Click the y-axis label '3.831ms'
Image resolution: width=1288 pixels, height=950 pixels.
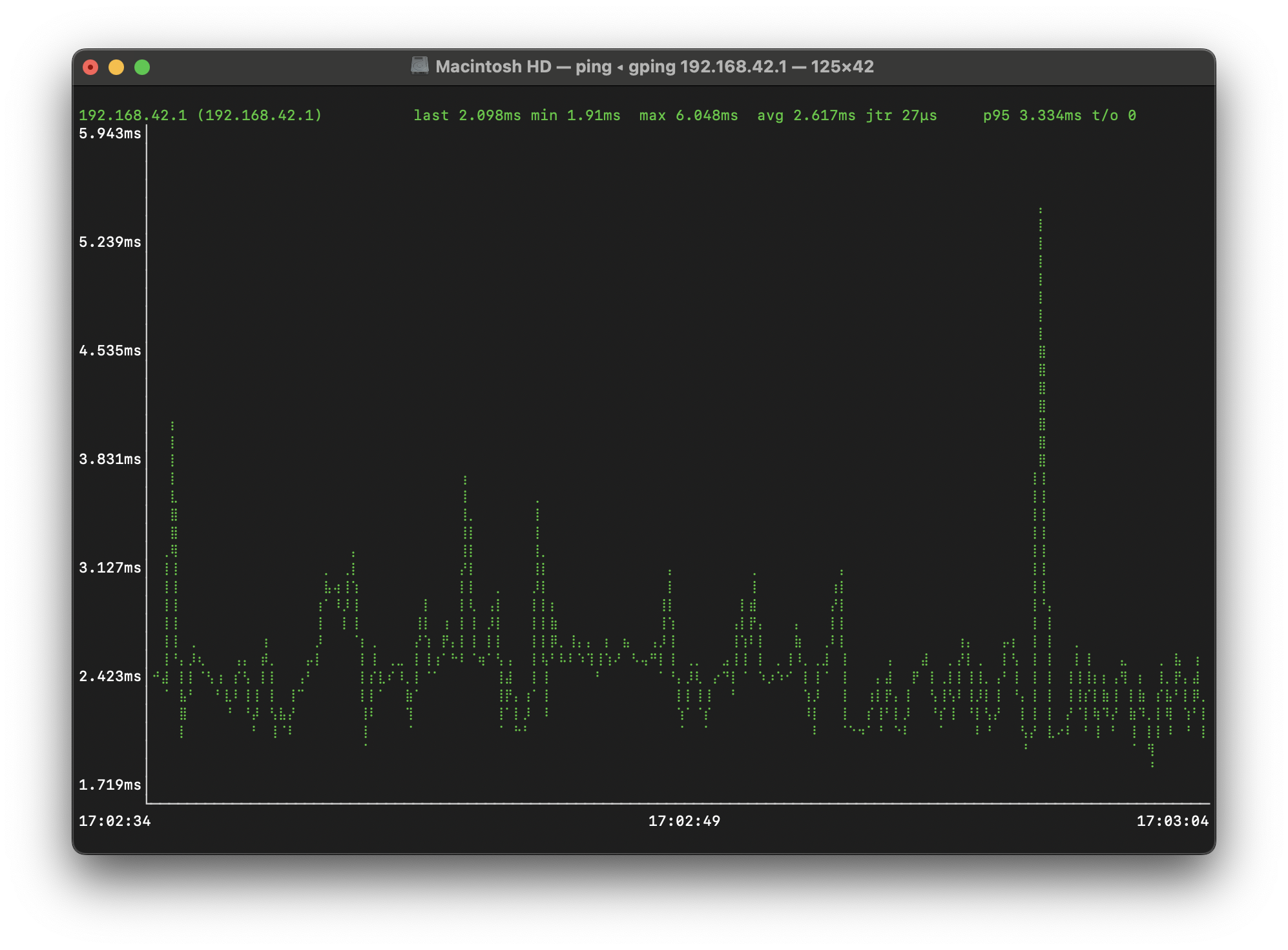pos(110,459)
